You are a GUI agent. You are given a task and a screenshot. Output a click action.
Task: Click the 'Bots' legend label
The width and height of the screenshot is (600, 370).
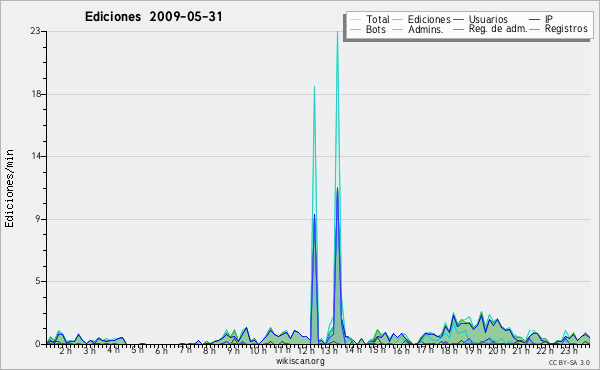coord(375,29)
